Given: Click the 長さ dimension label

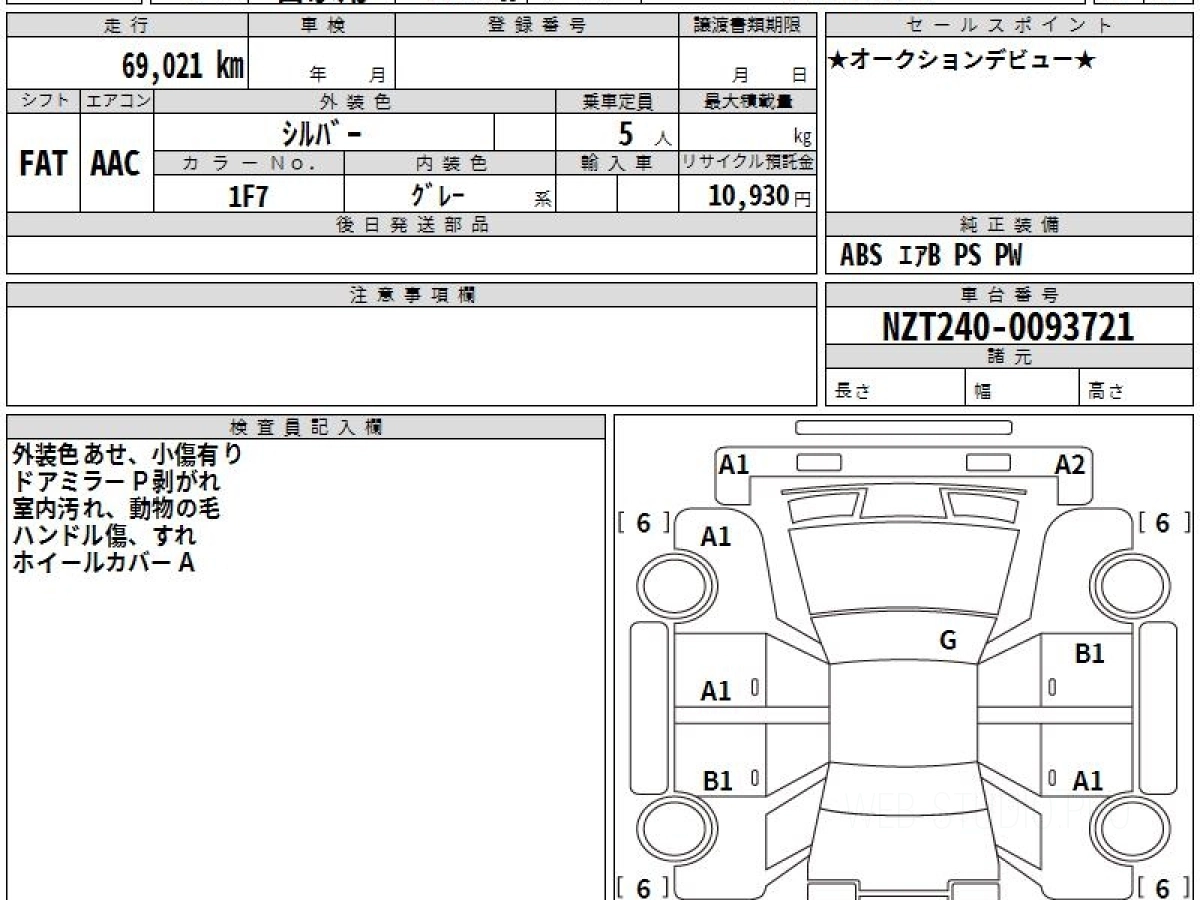Looking at the screenshot, I should (852, 392).
